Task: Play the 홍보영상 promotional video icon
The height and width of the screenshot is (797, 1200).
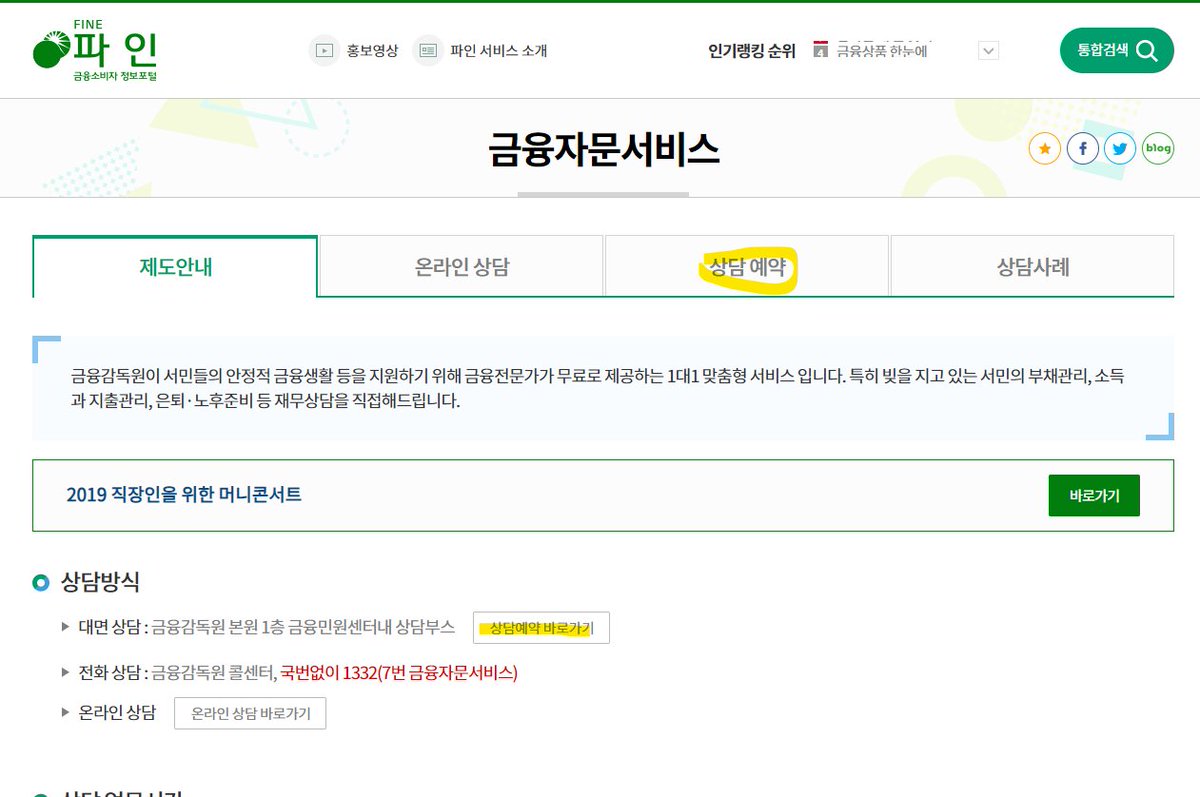Action: pos(324,50)
